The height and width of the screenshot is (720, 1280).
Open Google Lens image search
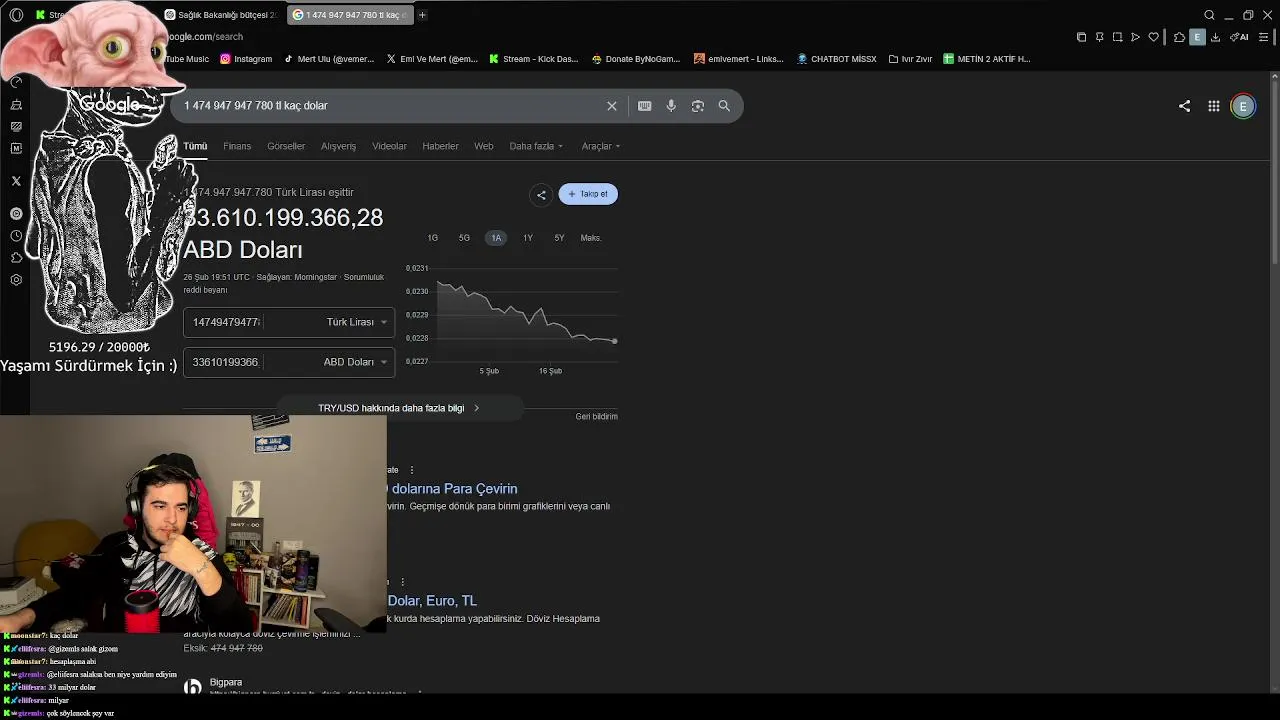(698, 106)
